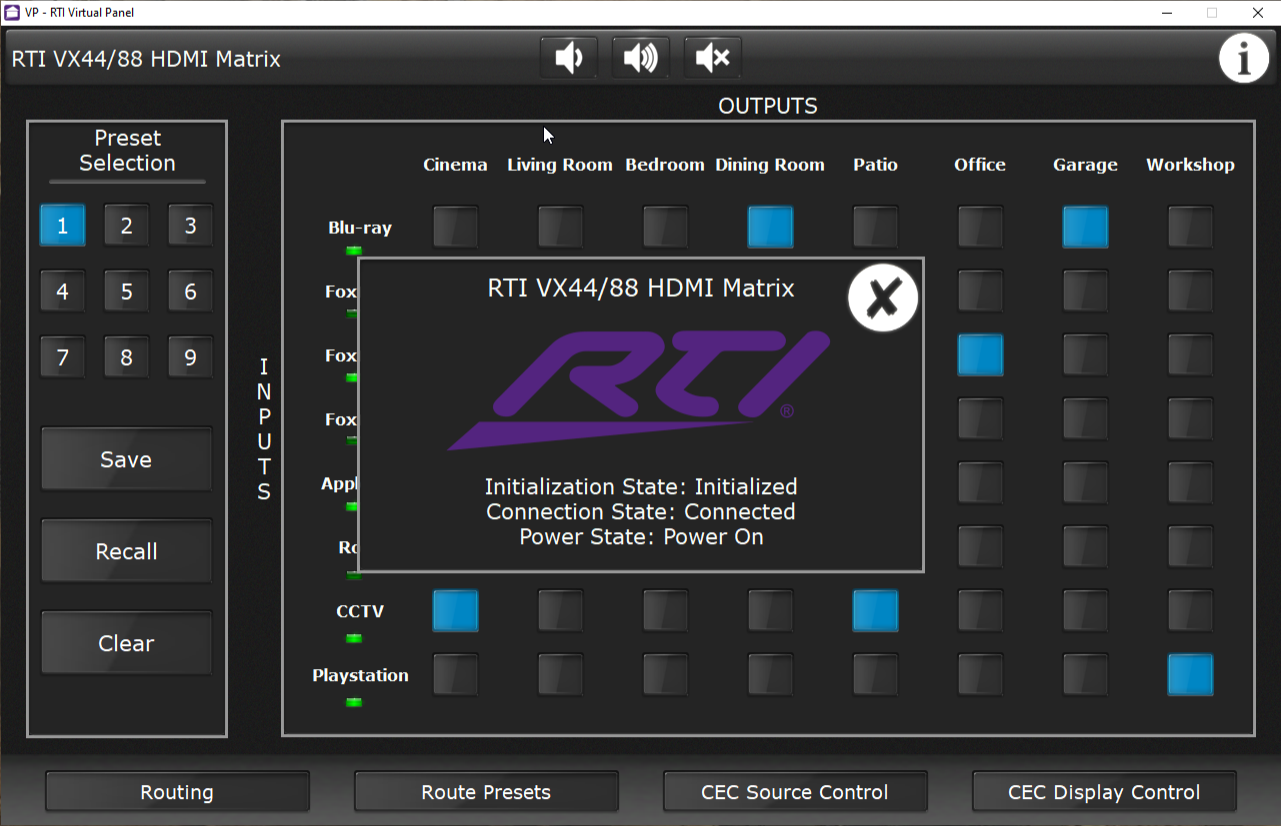1281x826 pixels.
Task: Open the Route Presets tab
Action: coord(486,792)
